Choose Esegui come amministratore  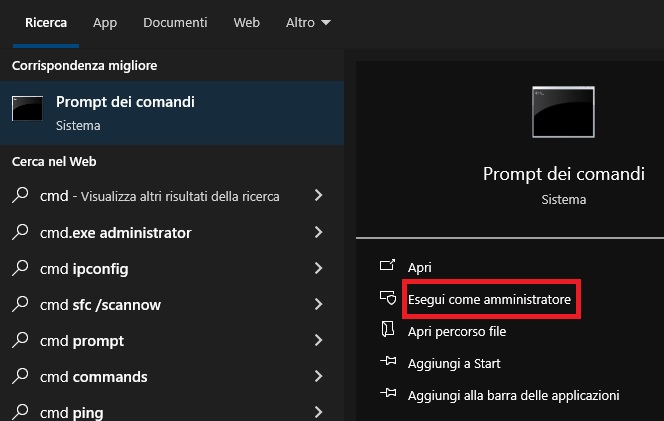(x=489, y=299)
